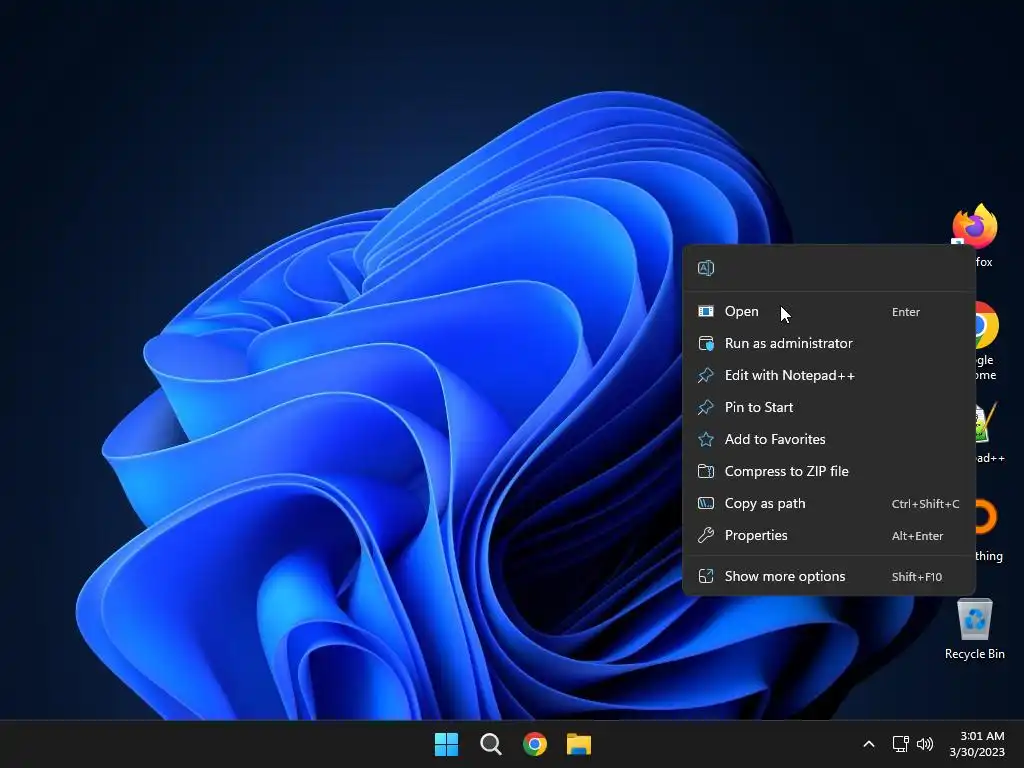This screenshot has height=768, width=1024.
Task: Click the Shift+F10 shortcut text
Action: coord(917,577)
